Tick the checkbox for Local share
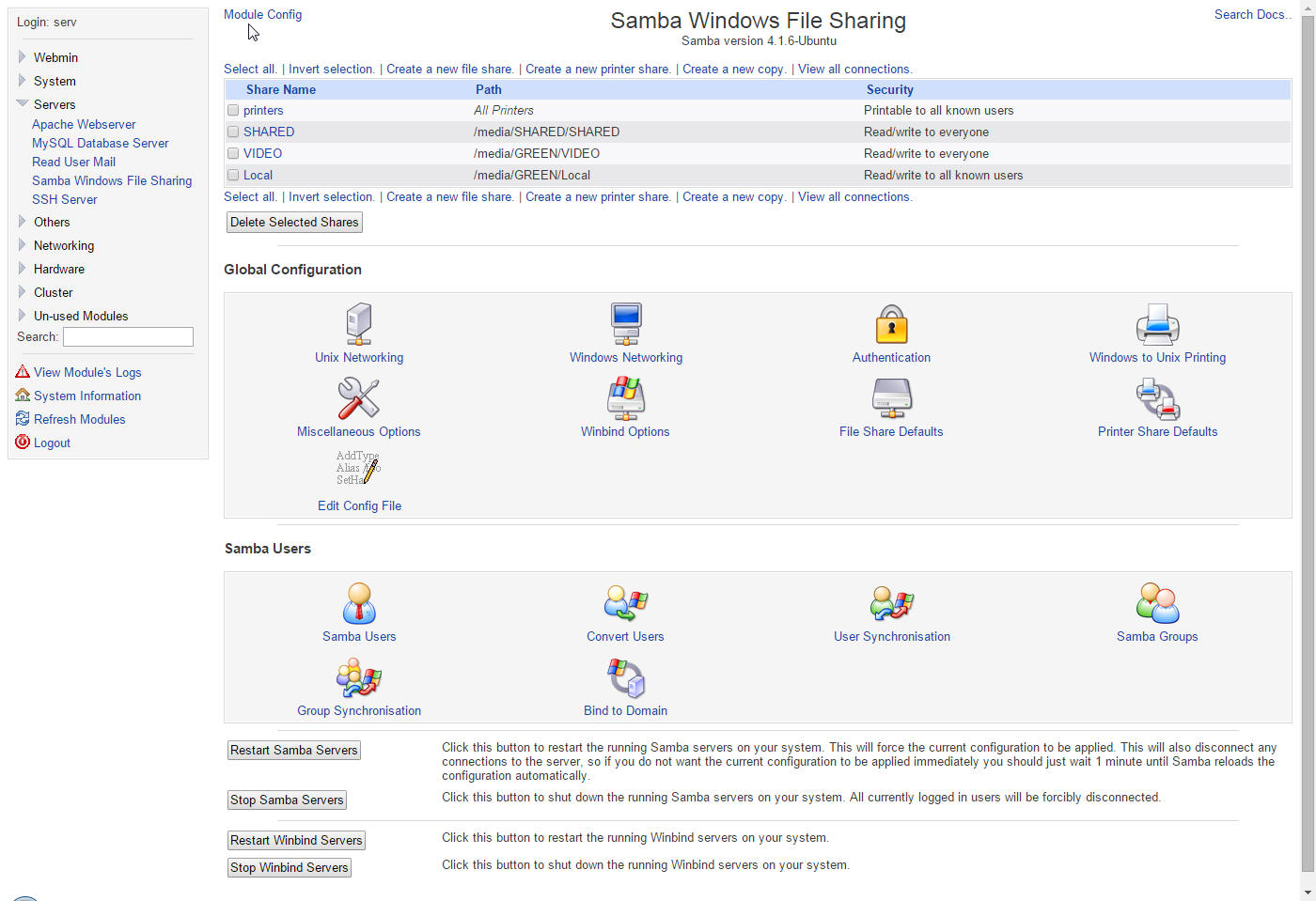 click(x=233, y=175)
